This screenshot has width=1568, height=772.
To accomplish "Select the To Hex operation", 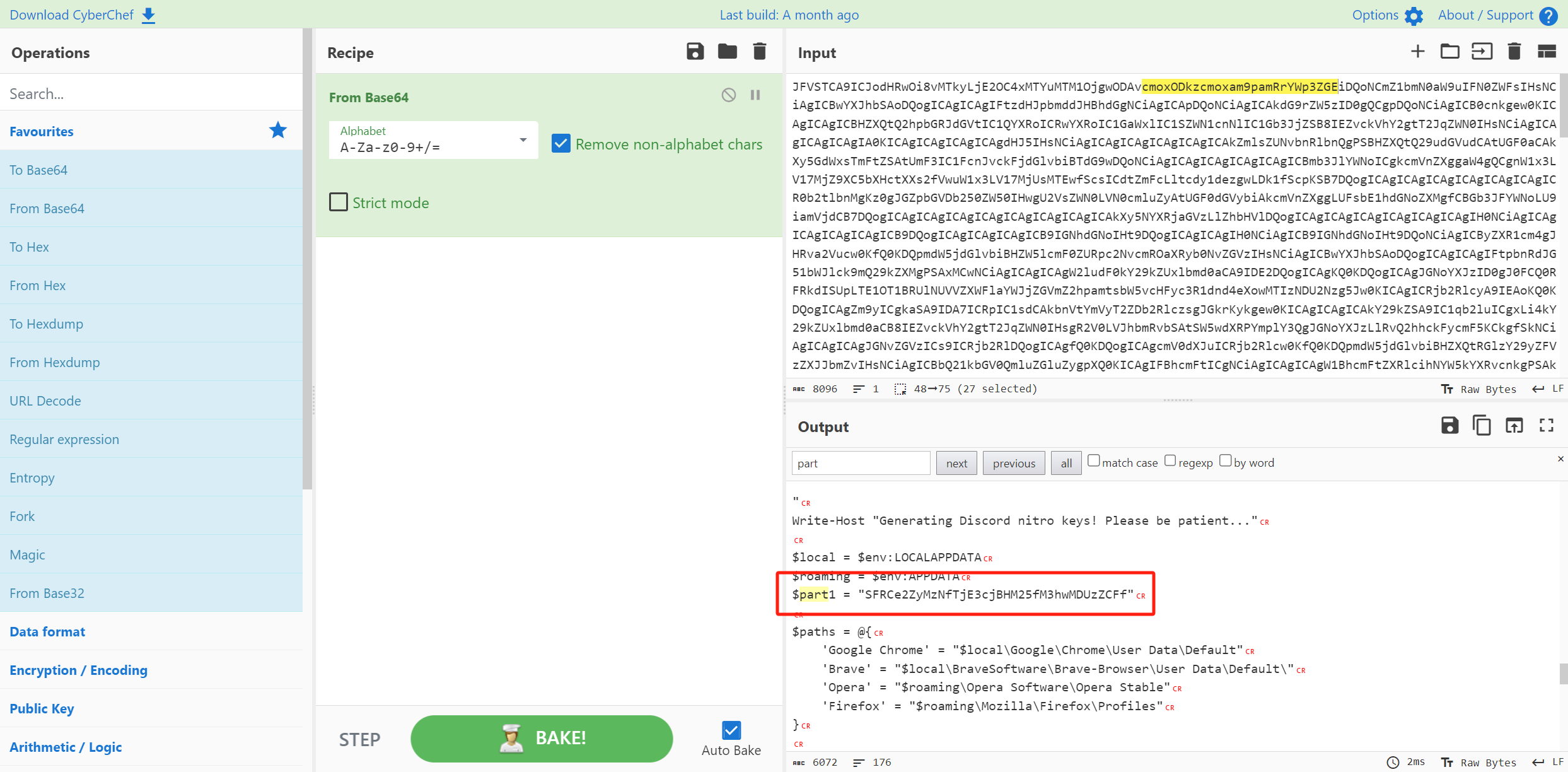I will 29,247.
